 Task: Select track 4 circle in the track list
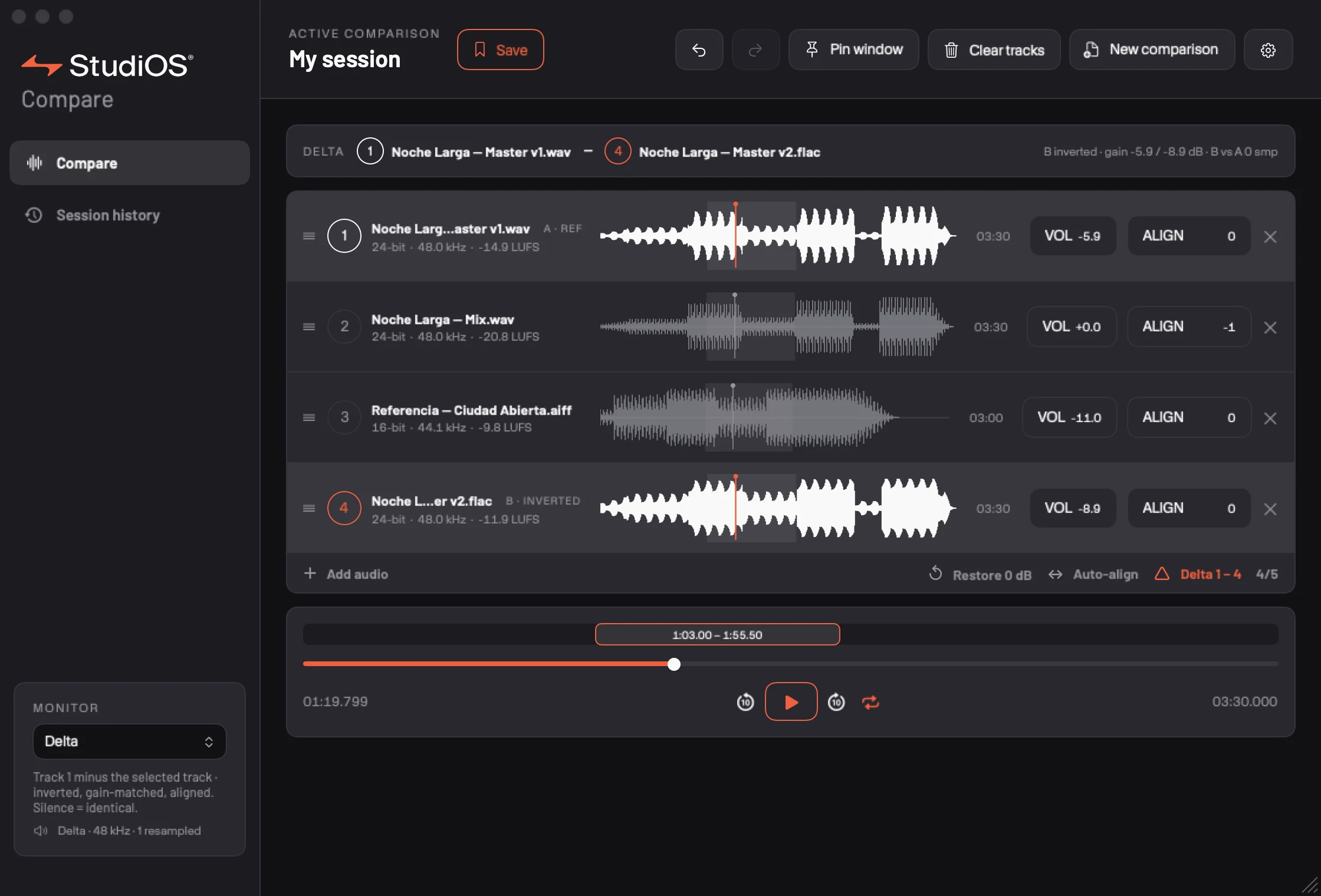[344, 508]
